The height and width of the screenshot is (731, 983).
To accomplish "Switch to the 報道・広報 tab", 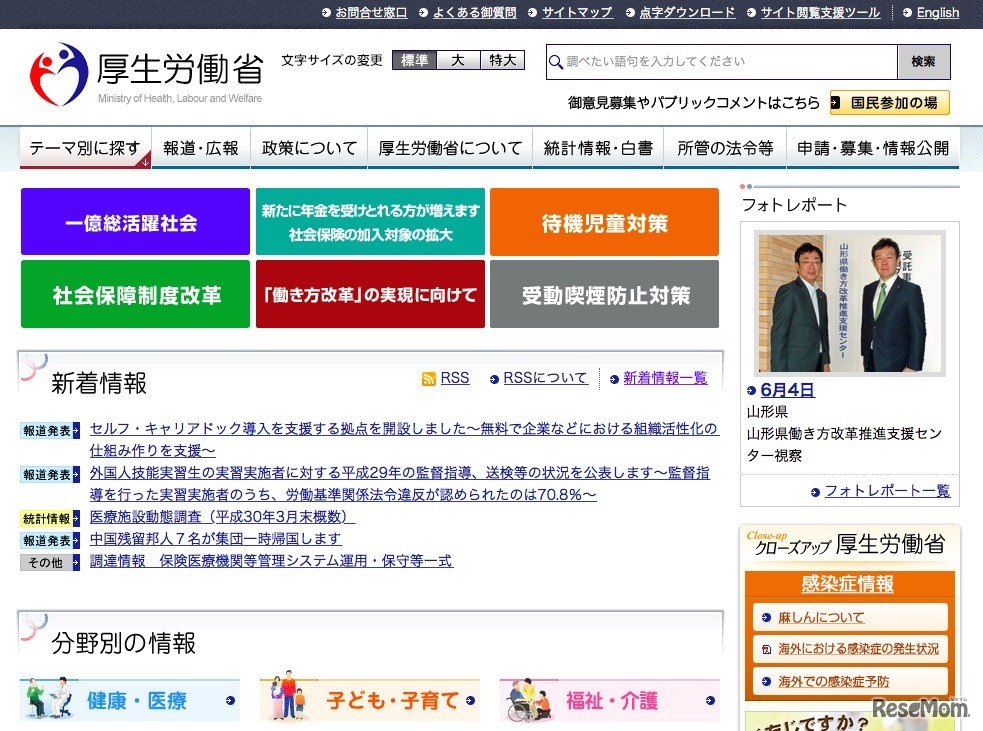I will tap(200, 147).
